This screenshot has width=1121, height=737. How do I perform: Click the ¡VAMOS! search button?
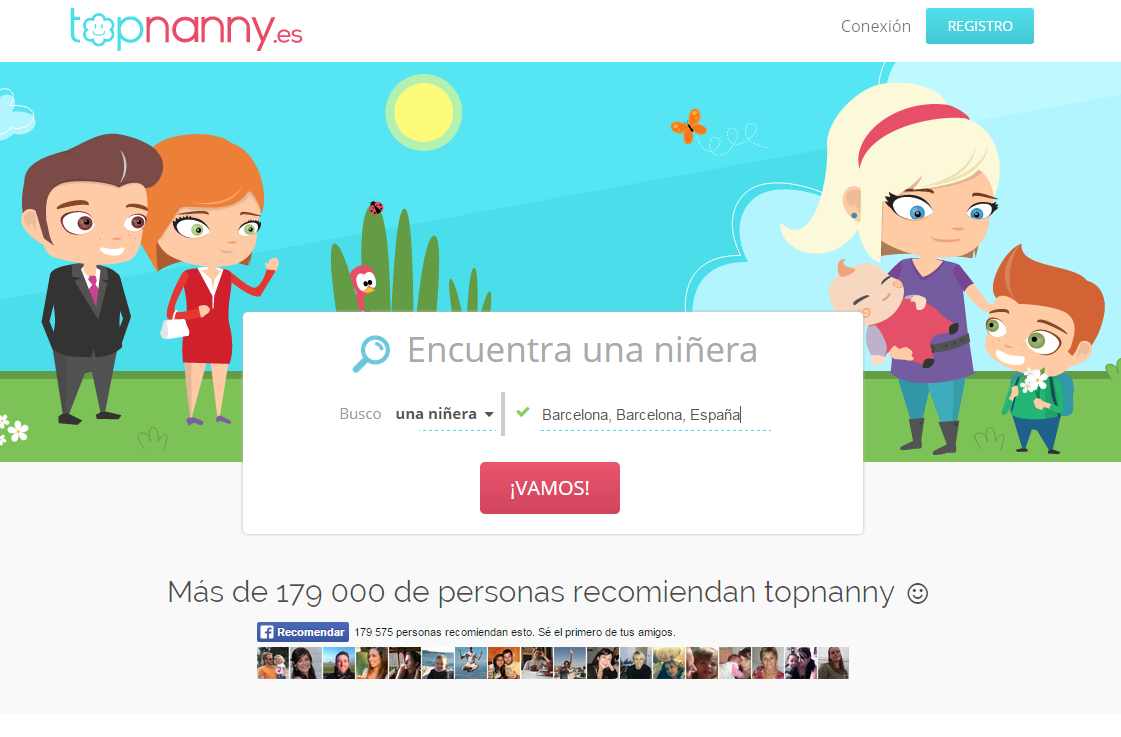[550, 488]
